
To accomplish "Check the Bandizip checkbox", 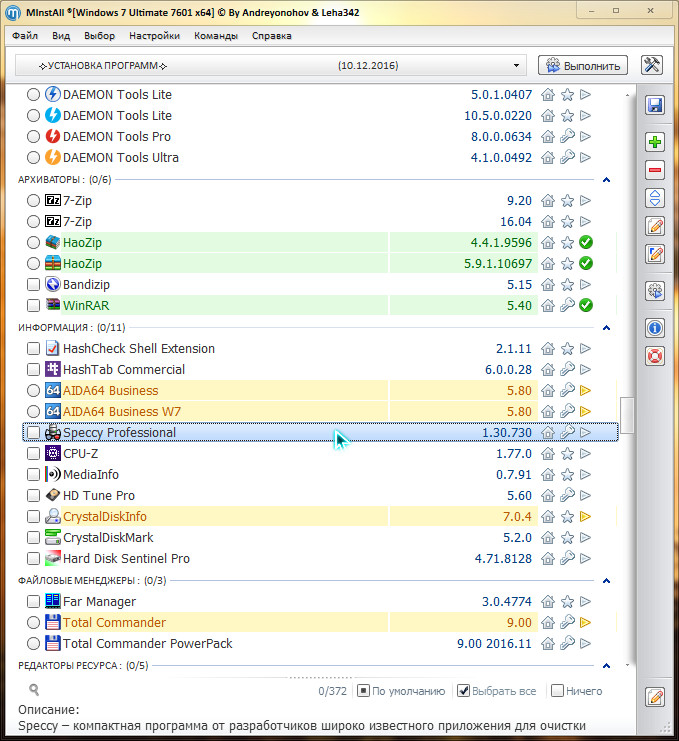I will [33, 285].
